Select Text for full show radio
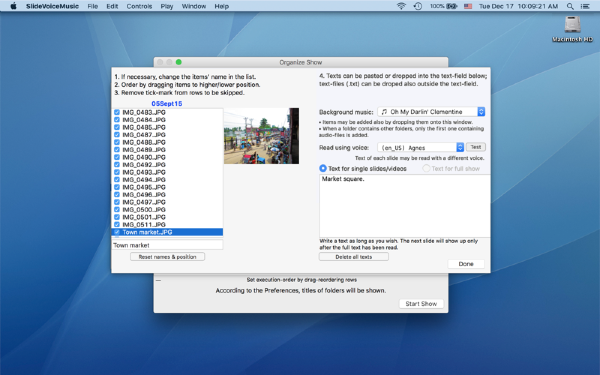 click(x=426, y=168)
